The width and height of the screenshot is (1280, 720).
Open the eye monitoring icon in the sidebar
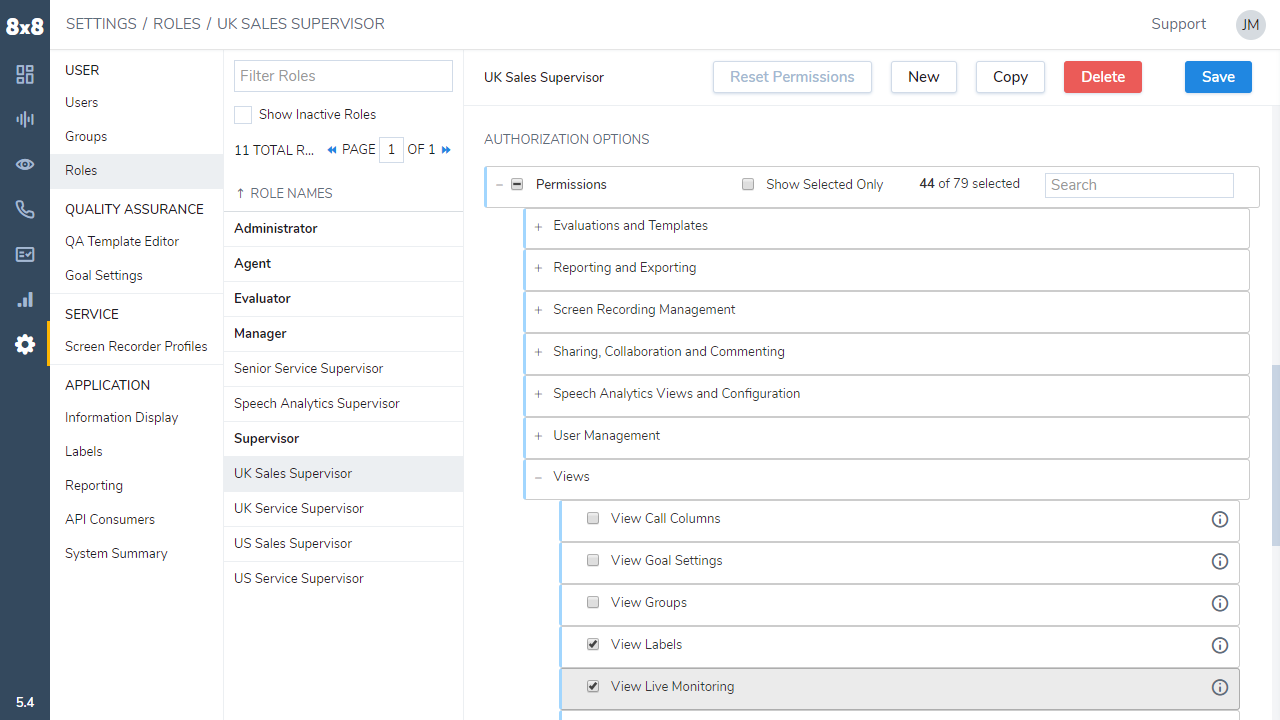[x=25, y=165]
